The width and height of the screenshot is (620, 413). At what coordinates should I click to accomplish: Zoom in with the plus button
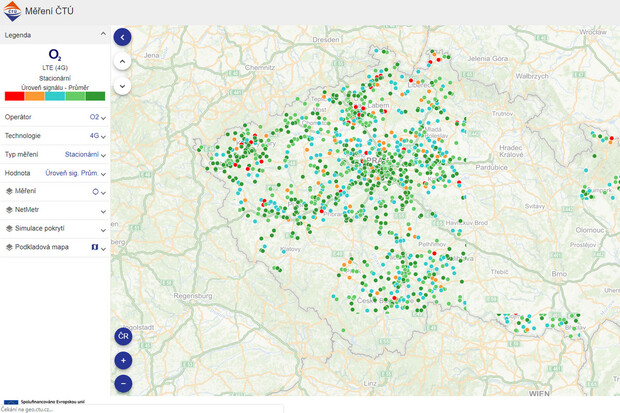click(123, 360)
